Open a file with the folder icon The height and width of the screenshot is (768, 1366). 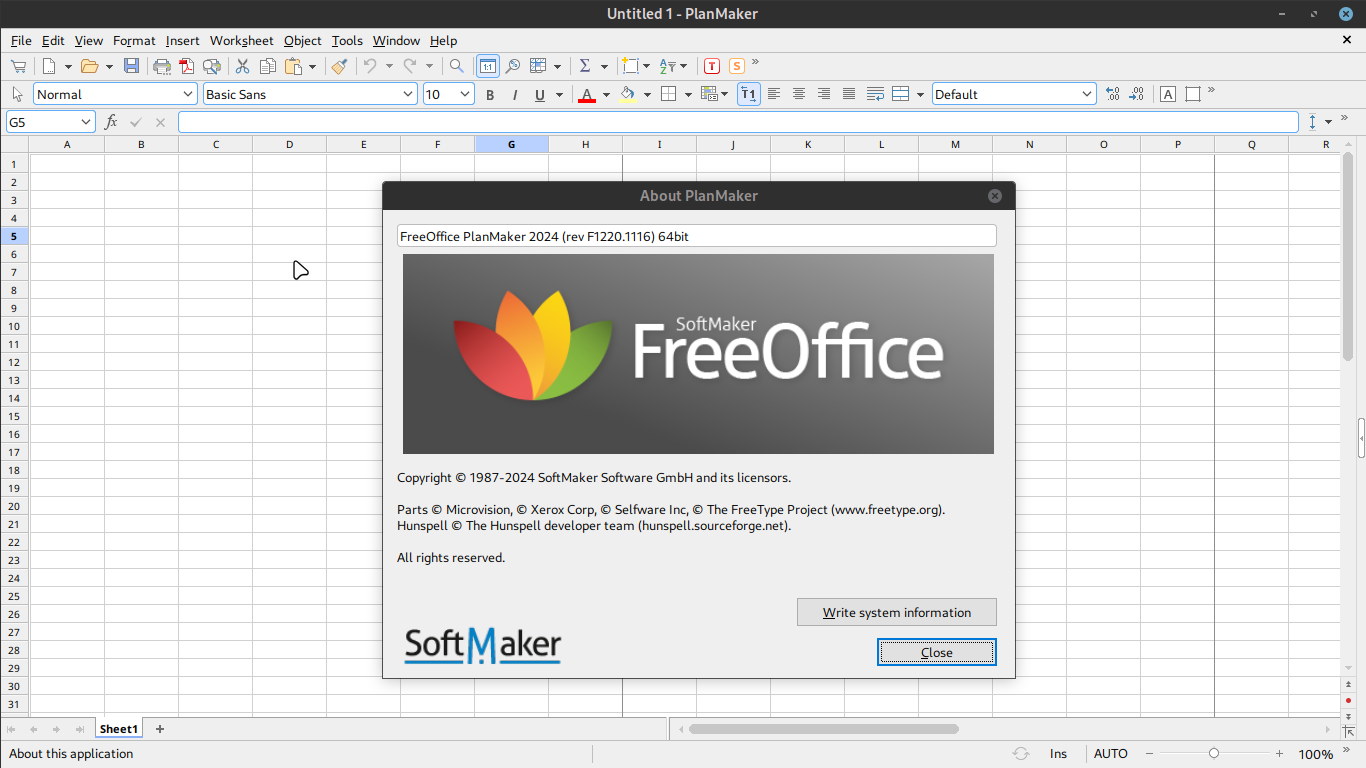[89, 66]
